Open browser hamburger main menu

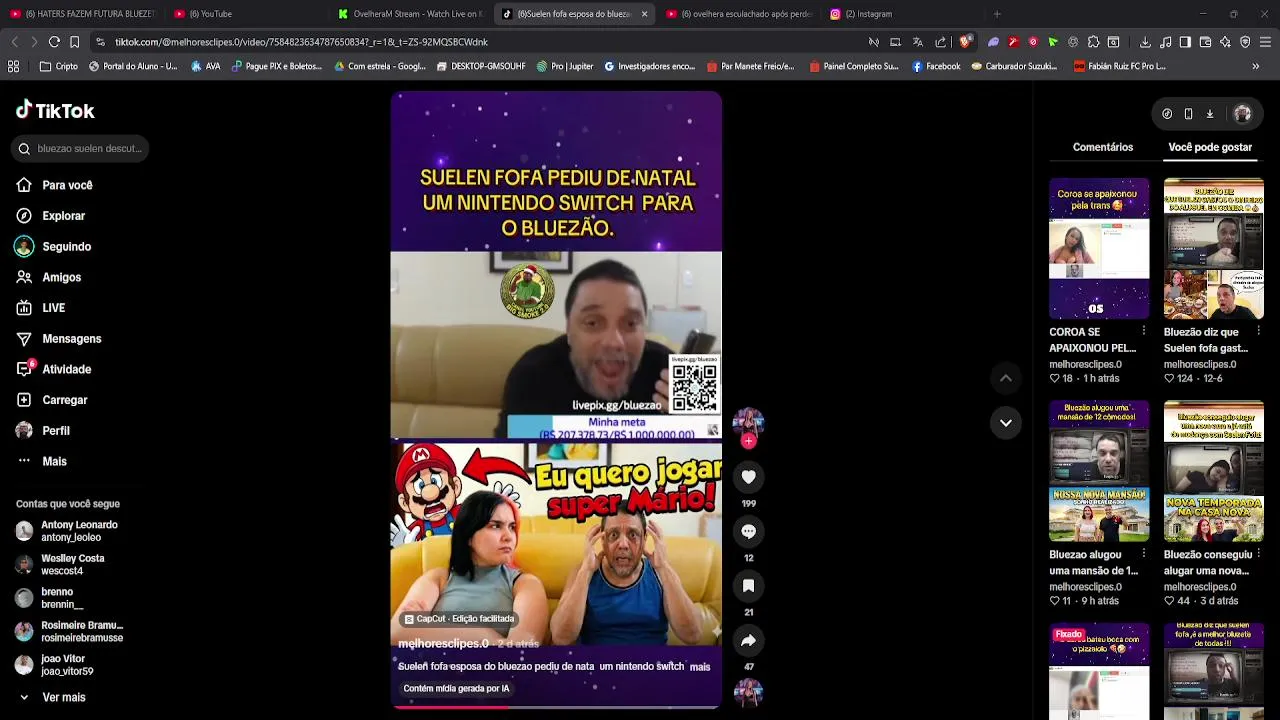pos(1265,42)
